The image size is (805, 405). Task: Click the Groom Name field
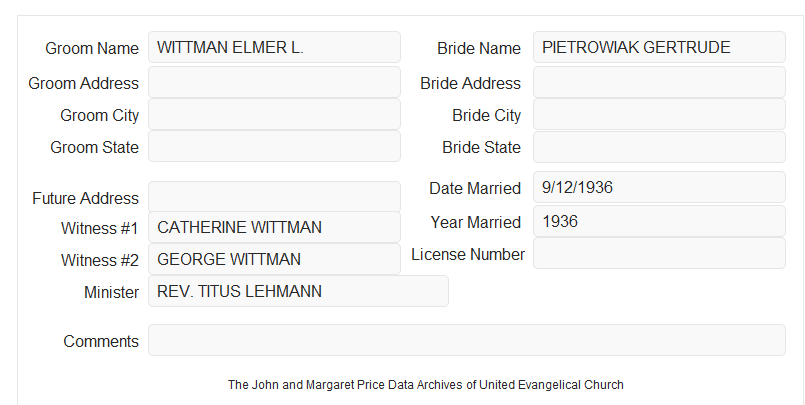[x=274, y=47]
